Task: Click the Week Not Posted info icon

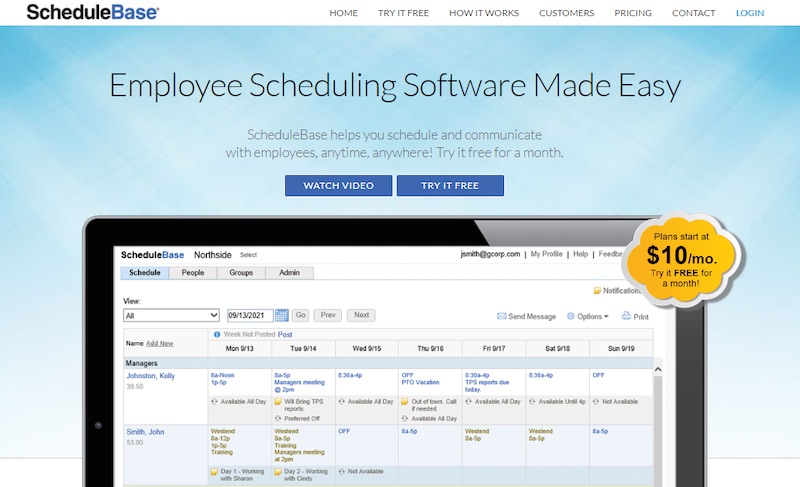Action: (217, 335)
